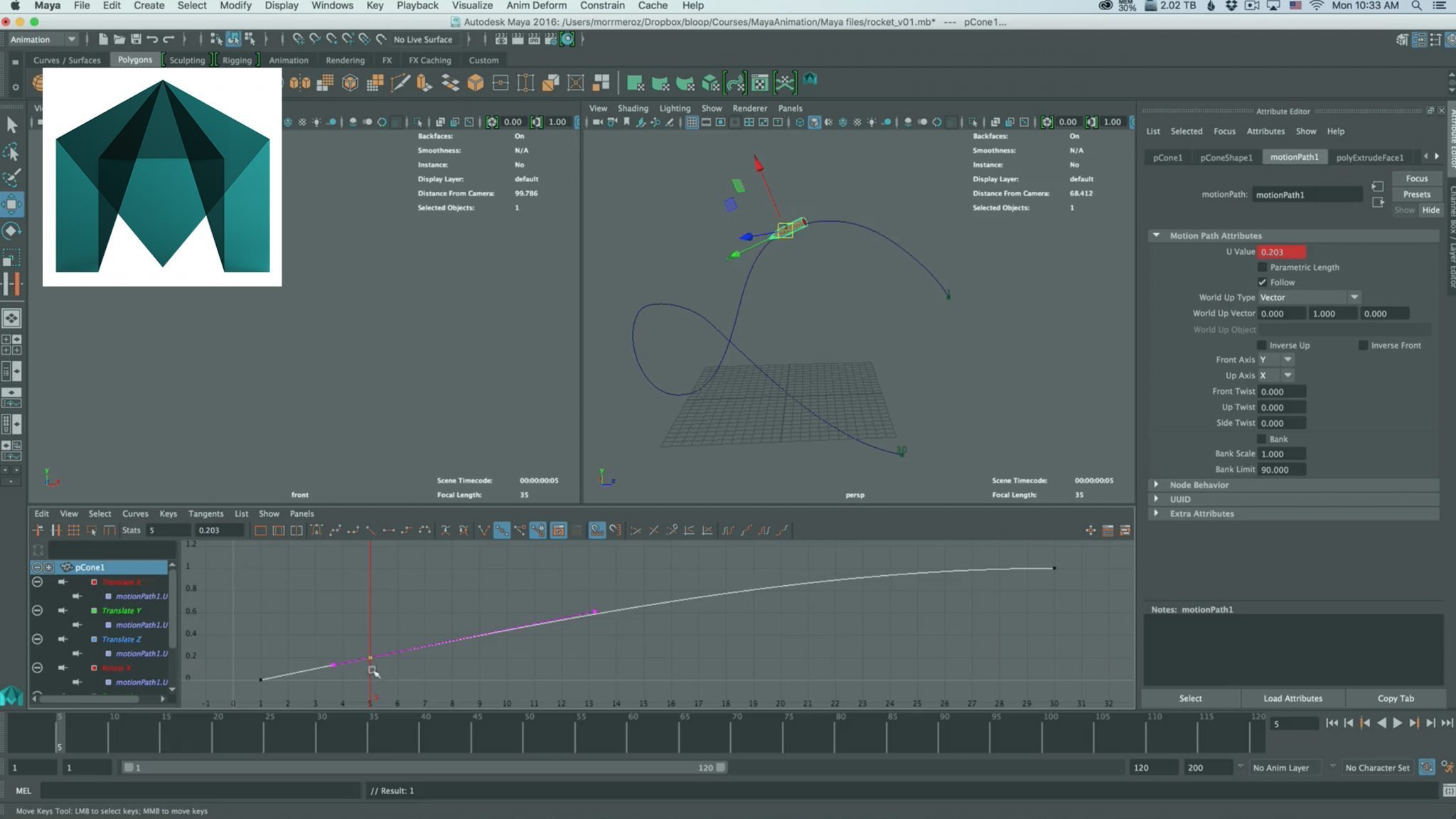This screenshot has height=819, width=1456.
Task: Activate the Select arrow tool
Action: coord(11,123)
